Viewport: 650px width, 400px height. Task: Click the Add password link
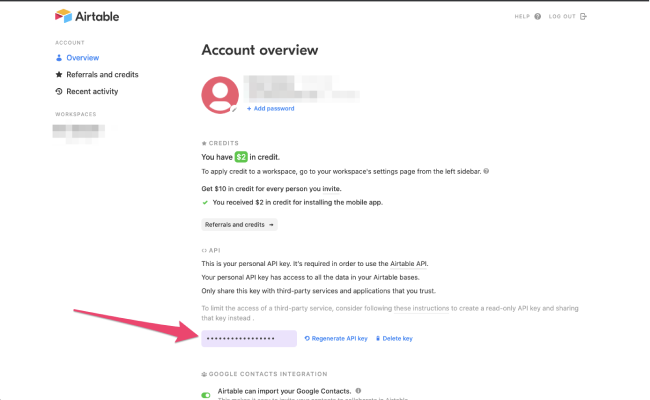click(271, 109)
